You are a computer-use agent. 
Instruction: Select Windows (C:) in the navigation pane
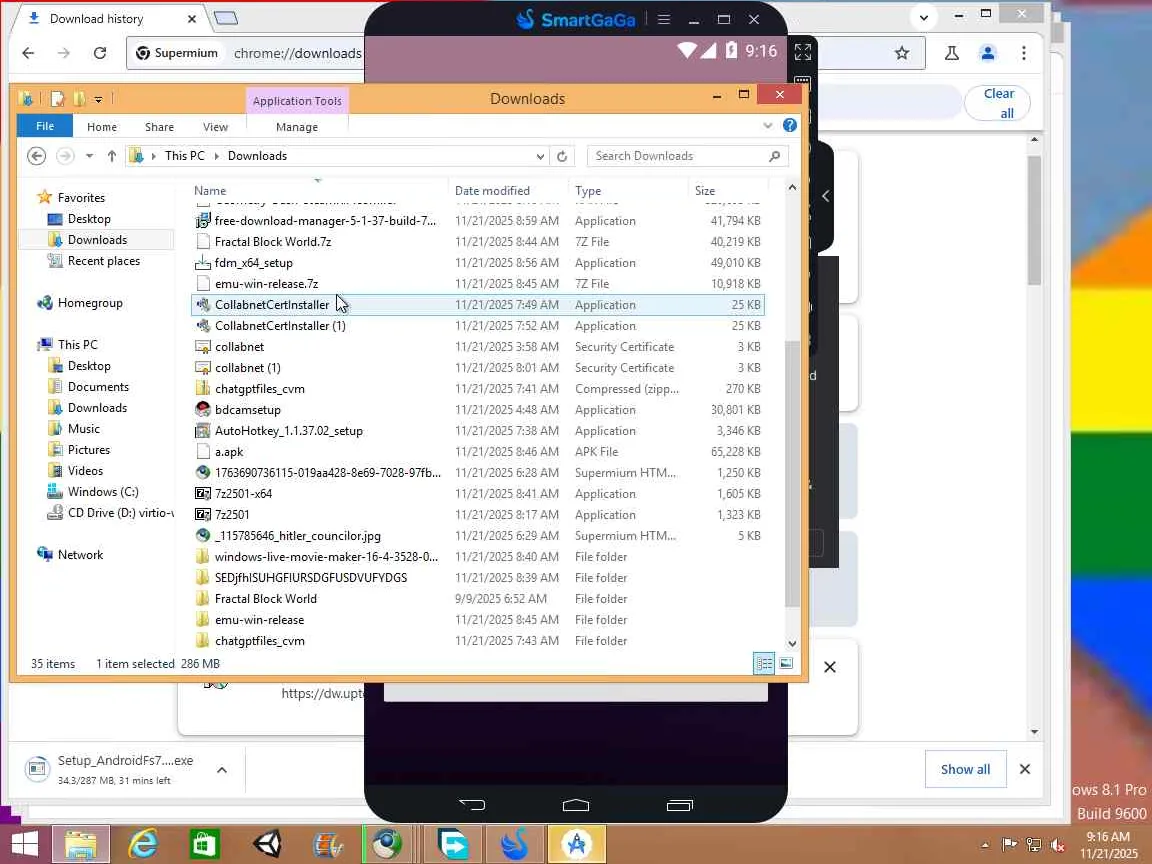(x=103, y=492)
